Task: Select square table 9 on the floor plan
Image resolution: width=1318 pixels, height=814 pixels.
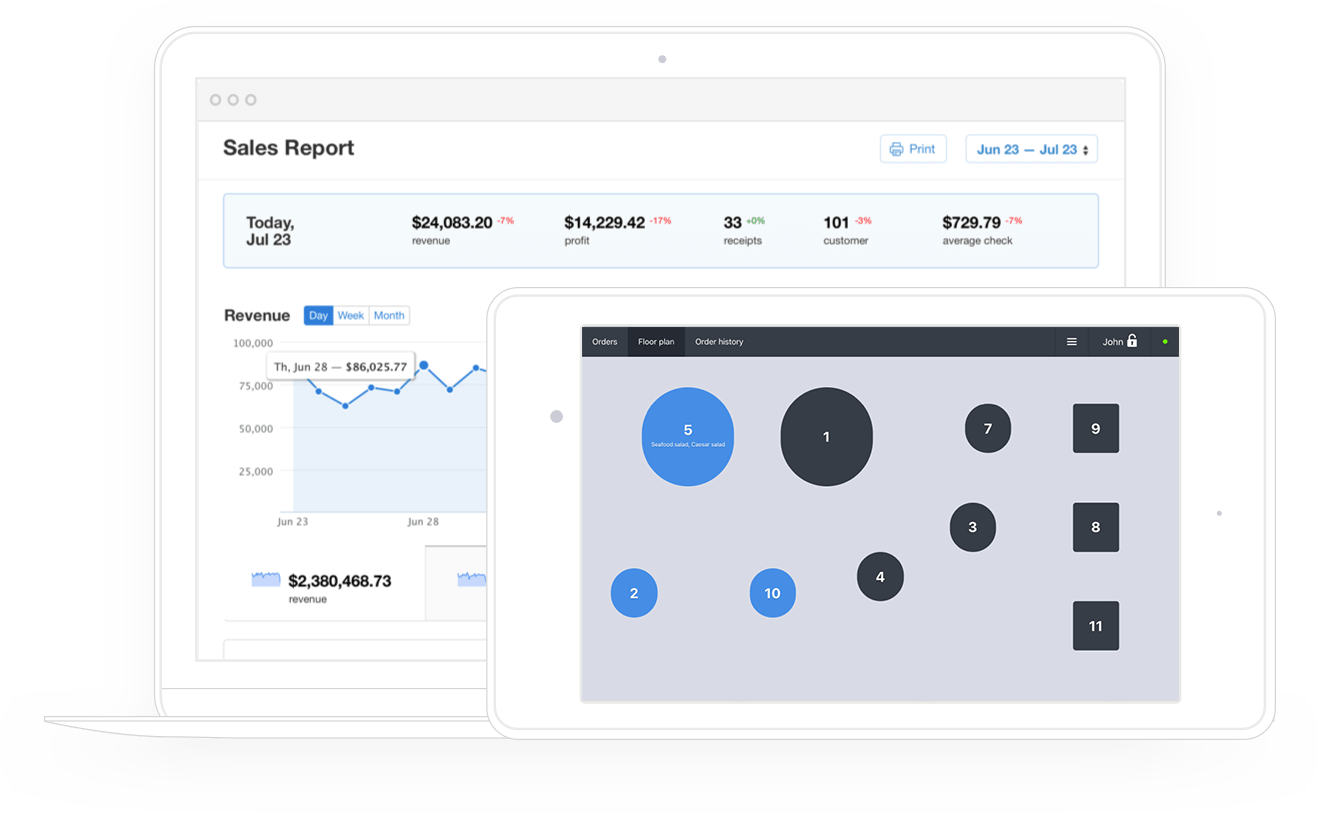Action: [1096, 428]
